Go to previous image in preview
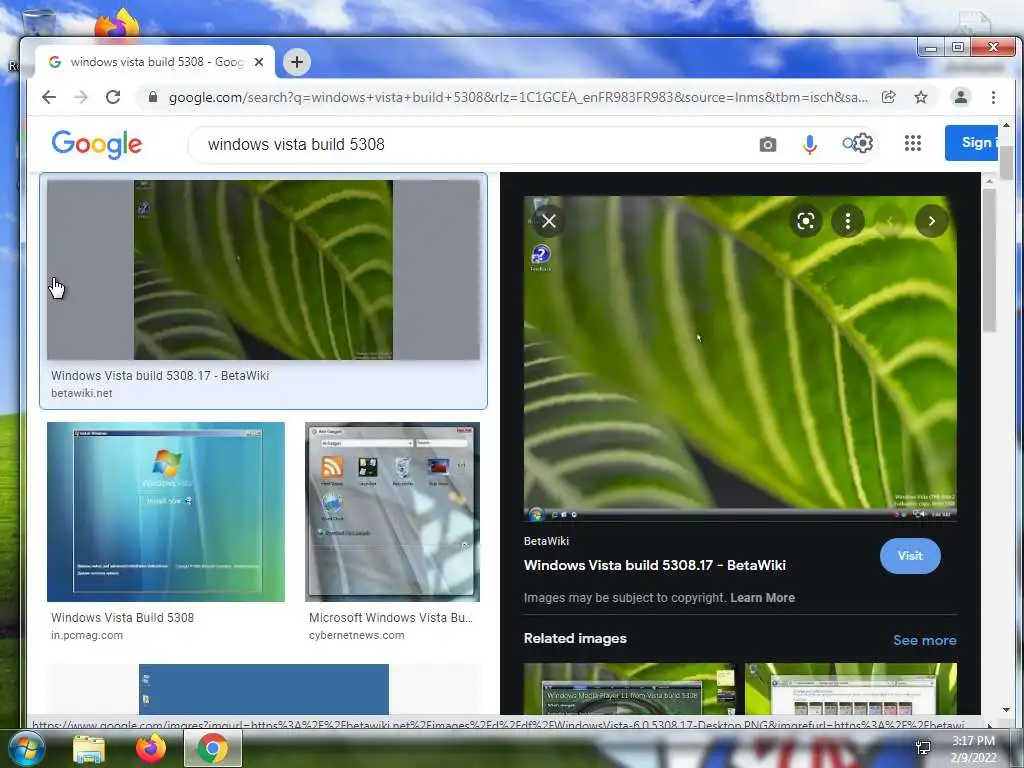Viewport: 1024px width, 768px height. [x=890, y=221]
